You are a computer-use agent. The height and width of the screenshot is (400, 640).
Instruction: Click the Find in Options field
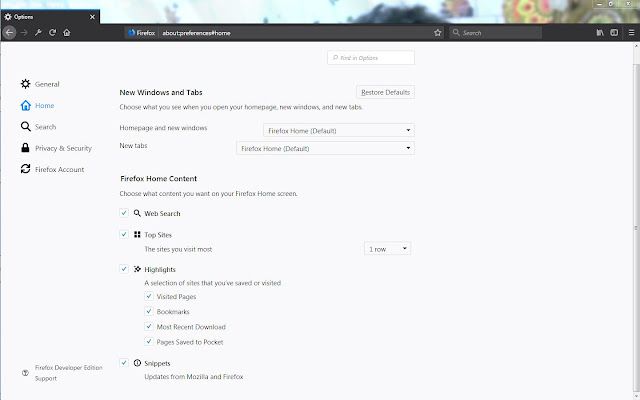371,58
